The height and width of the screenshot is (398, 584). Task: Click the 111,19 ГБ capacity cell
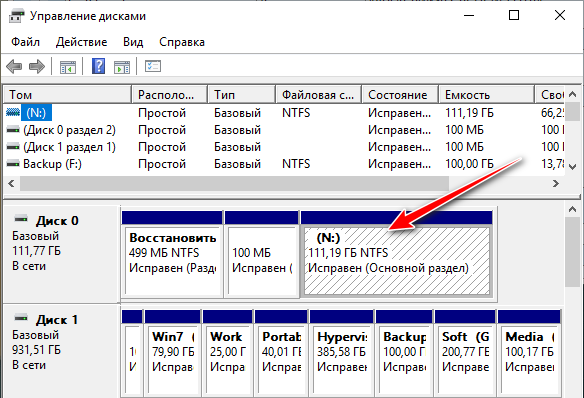[469, 112]
